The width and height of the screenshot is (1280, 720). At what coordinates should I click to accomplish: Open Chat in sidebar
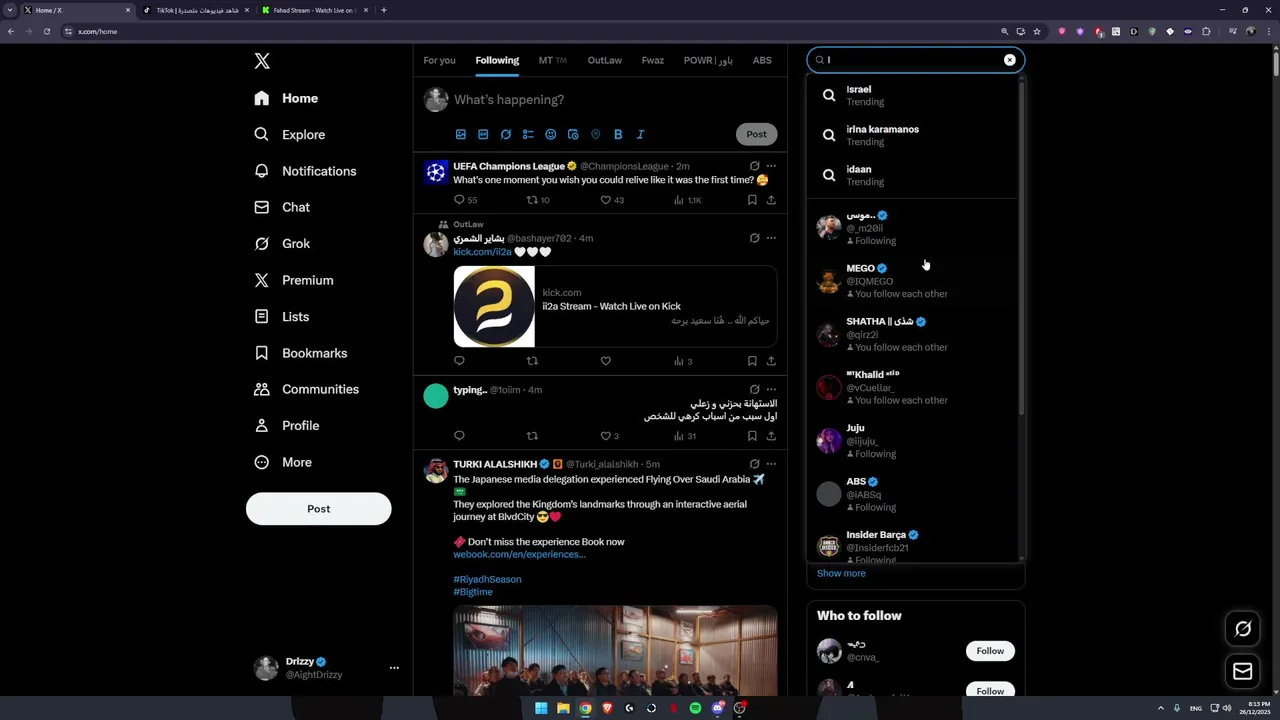282,207
